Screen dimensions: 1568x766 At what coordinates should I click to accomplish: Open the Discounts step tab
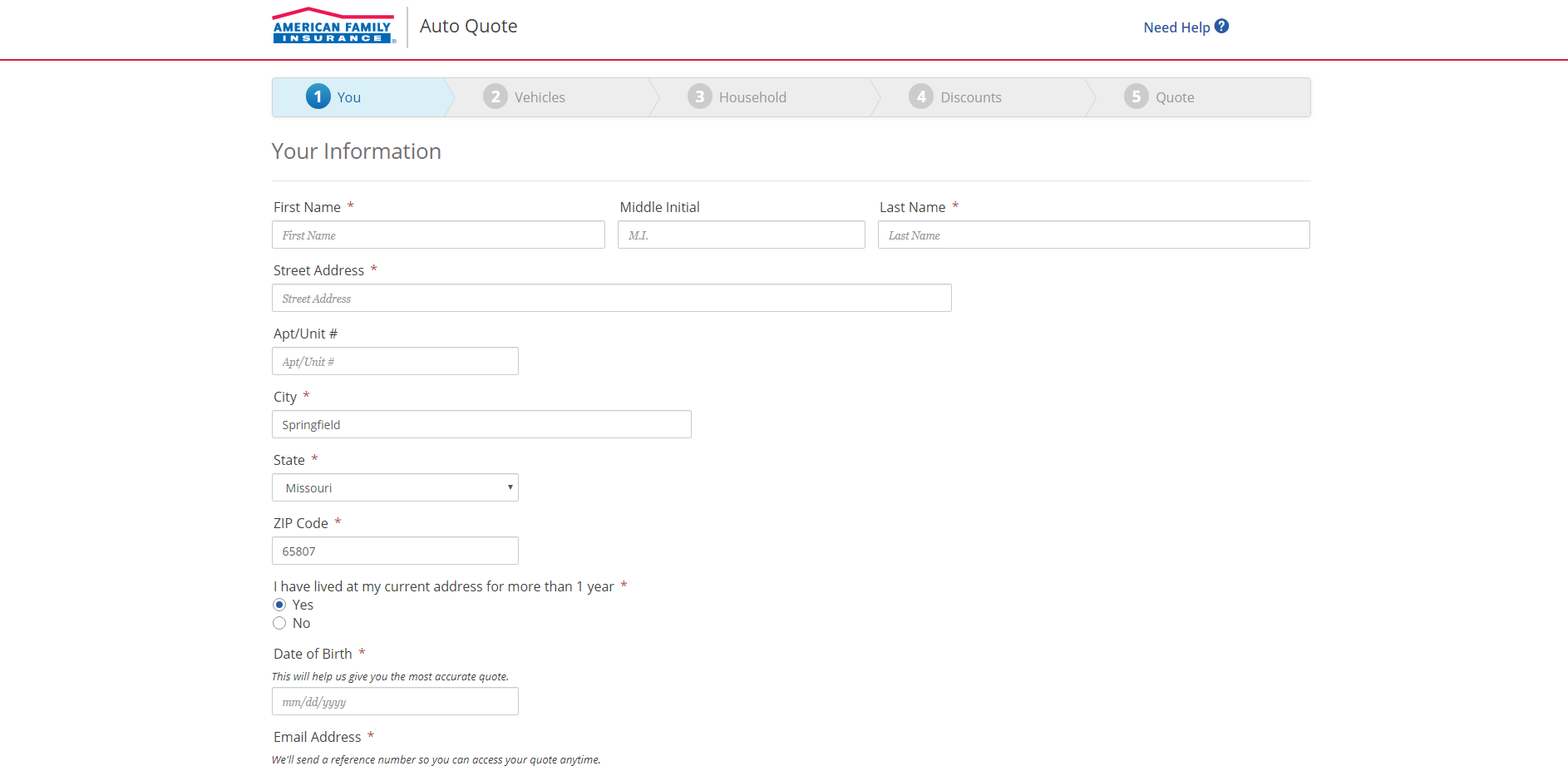tap(970, 97)
